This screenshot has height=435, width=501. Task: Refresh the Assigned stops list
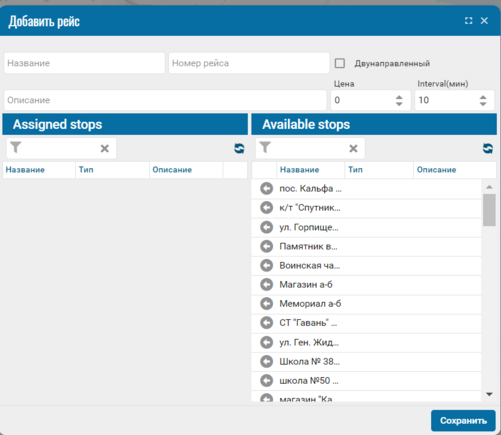coord(239,148)
